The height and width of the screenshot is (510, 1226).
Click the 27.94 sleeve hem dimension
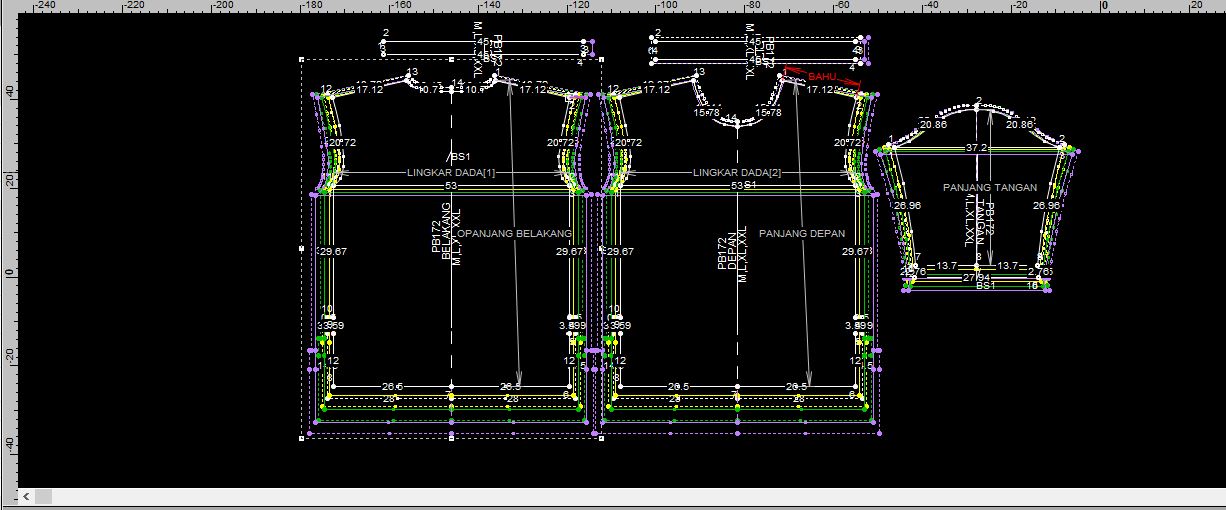click(x=976, y=277)
